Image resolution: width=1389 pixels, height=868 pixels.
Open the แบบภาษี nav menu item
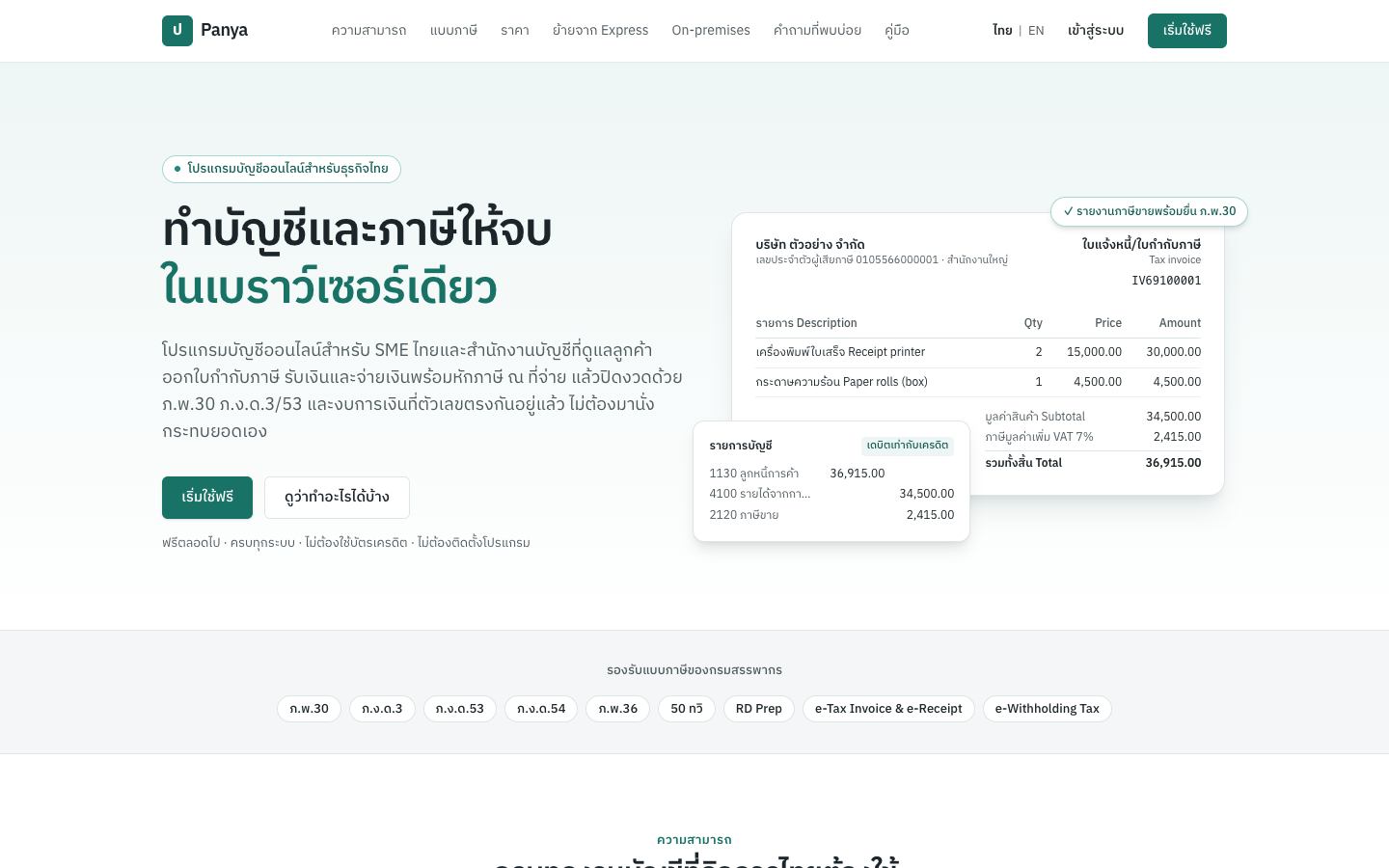(x=453, y=31)
